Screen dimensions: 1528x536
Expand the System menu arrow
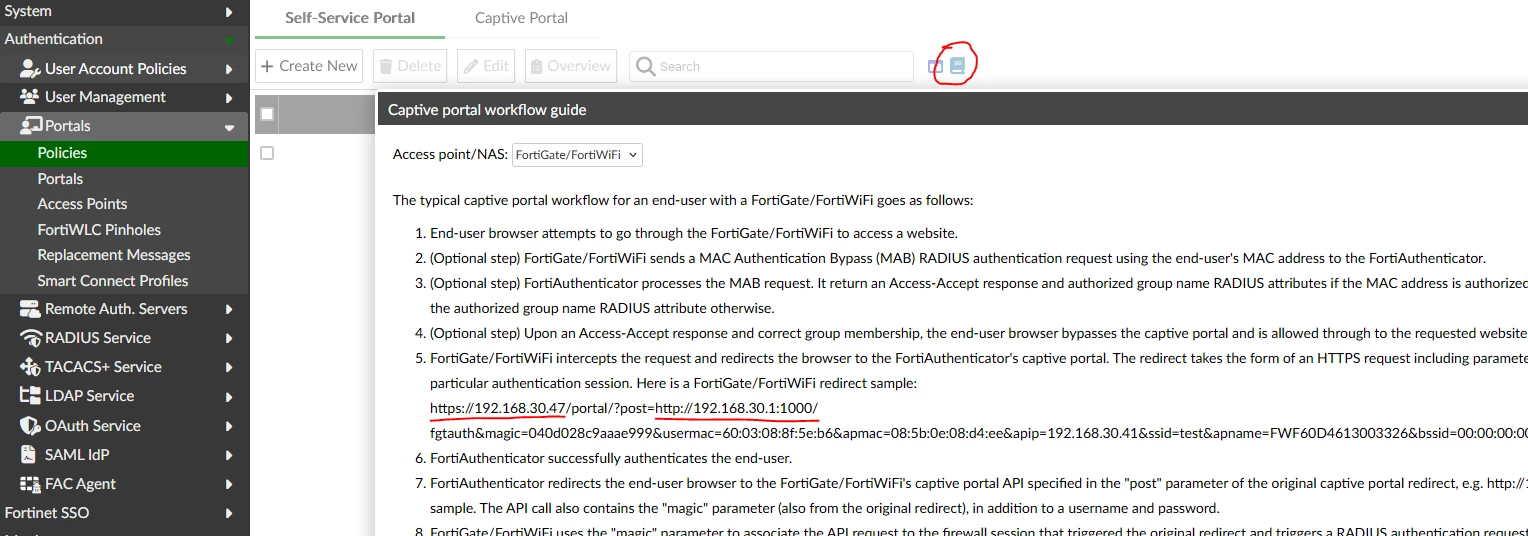click(229, 12)
